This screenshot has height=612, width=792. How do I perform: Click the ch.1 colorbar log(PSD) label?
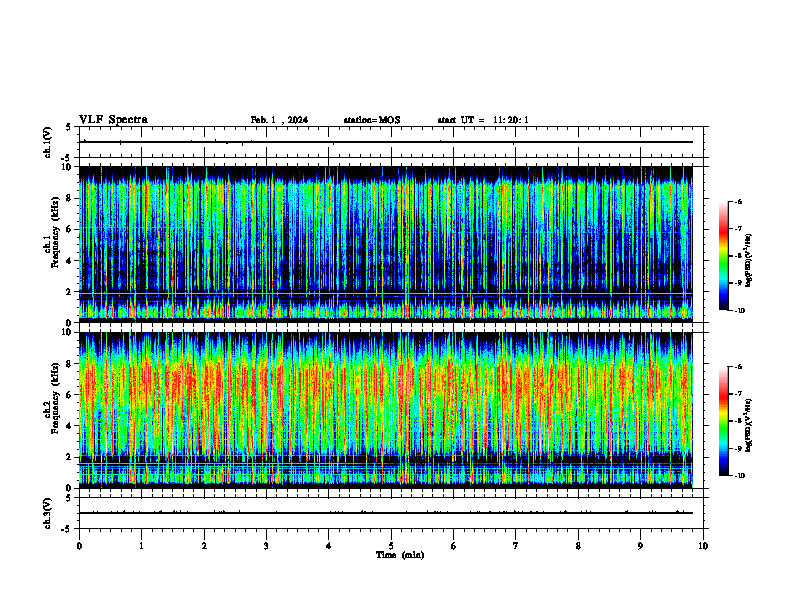pos(748,261)
